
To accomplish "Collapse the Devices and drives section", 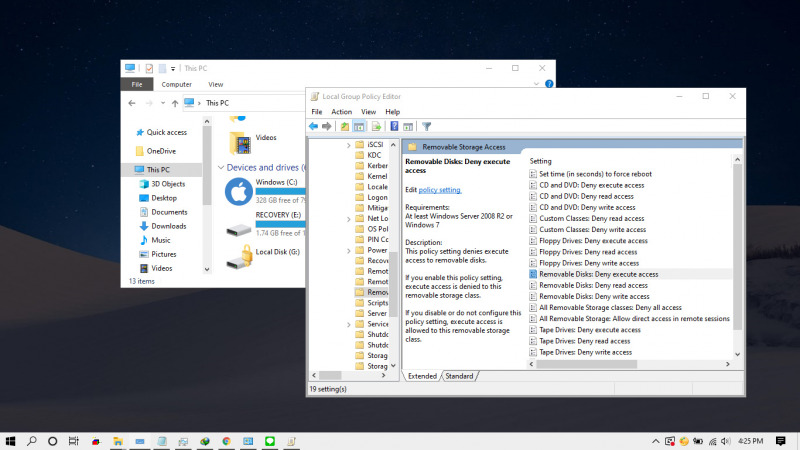I will [x=221, y=167].
